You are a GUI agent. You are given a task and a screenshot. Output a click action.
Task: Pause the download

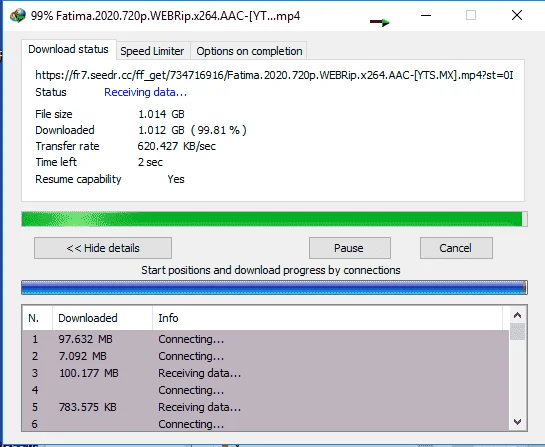[350, 248]
